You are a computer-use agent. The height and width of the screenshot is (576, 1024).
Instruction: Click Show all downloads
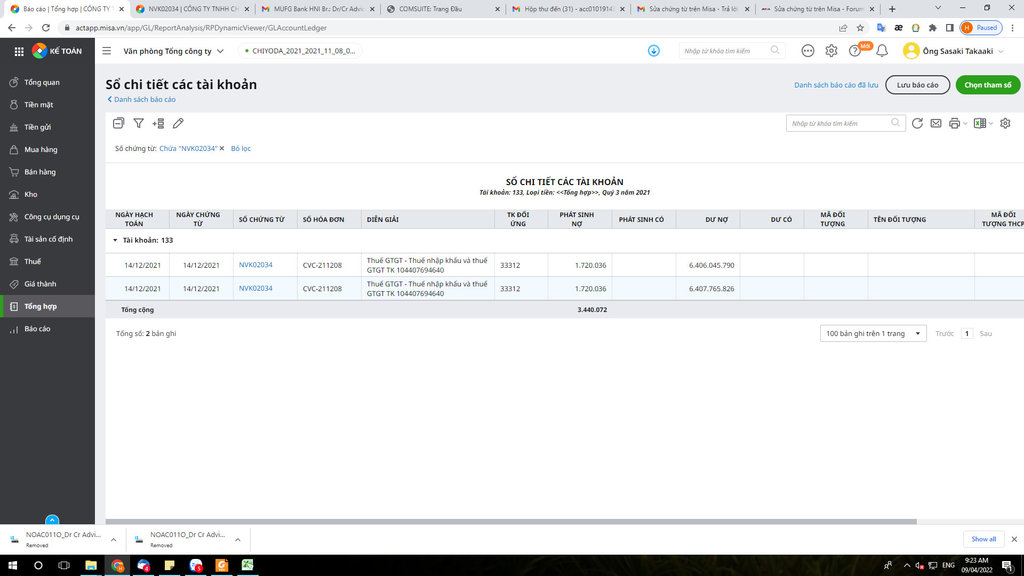(984, 539)
